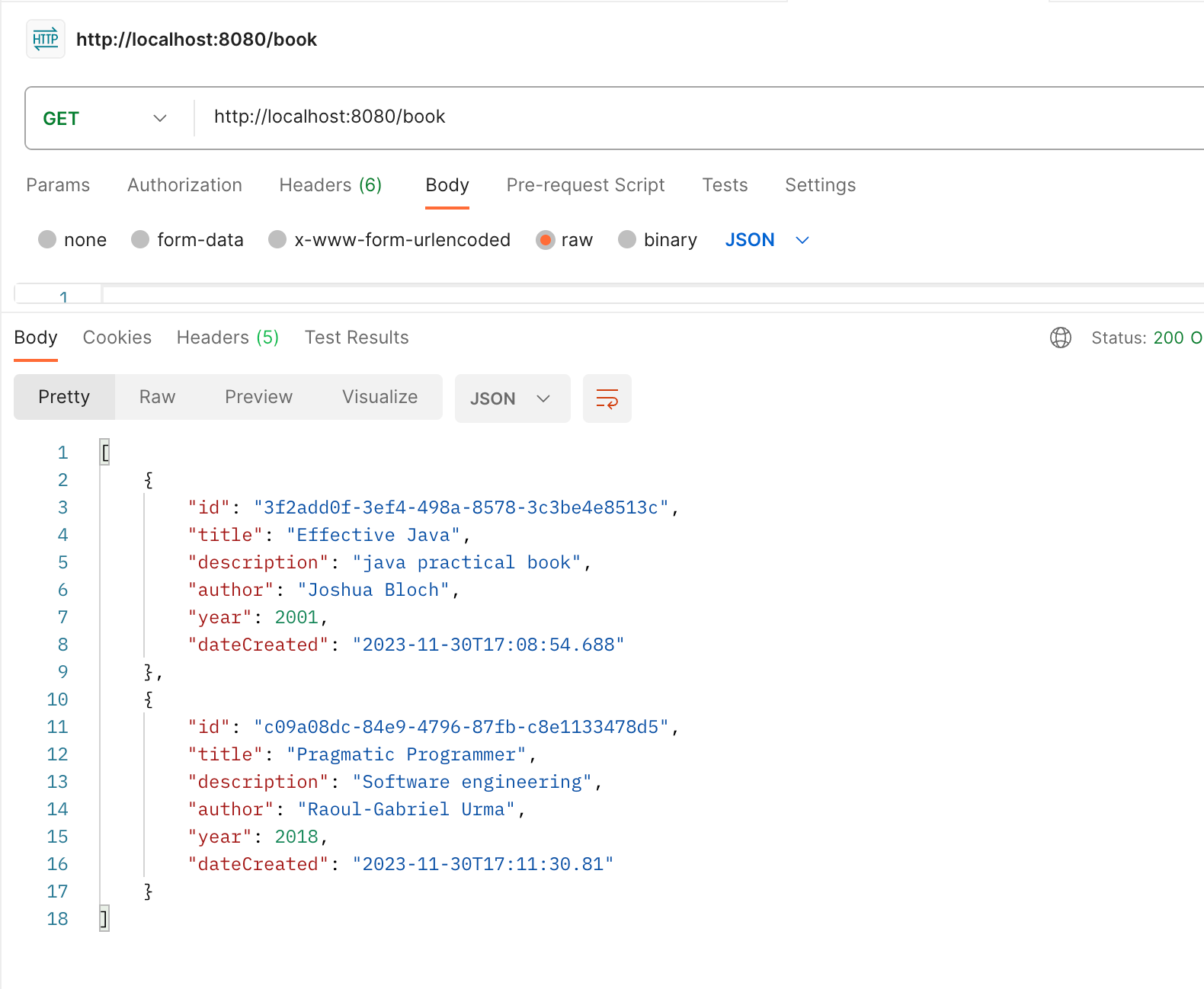Open the Authorization tab
1204x989 pixels.
tap(184, 185)
